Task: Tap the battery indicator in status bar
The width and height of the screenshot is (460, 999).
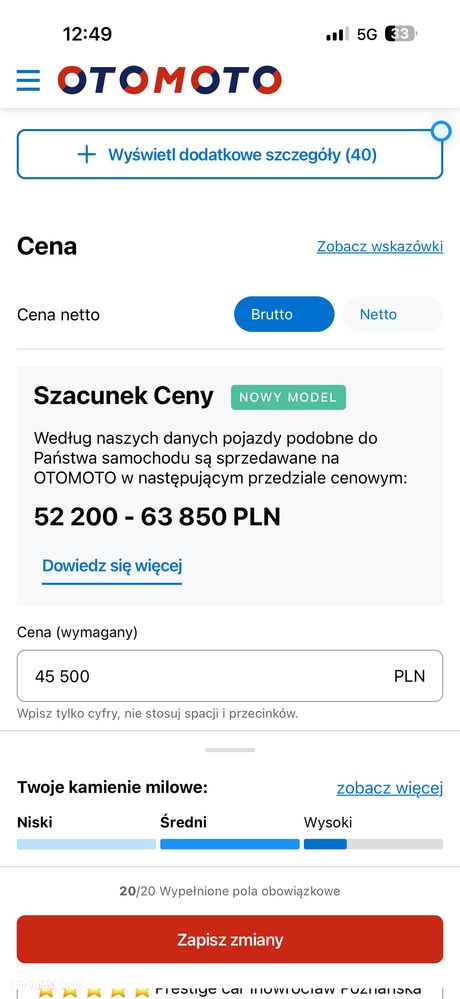Action: [x=401, y=34]
